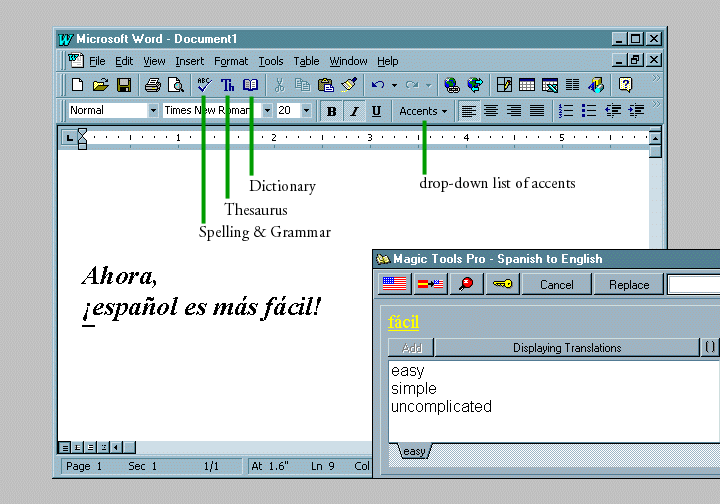The height and width of the screenshot is (504, 720).
Task: Expand the Accents drop-down list
Action: click(x=423, y=111)
